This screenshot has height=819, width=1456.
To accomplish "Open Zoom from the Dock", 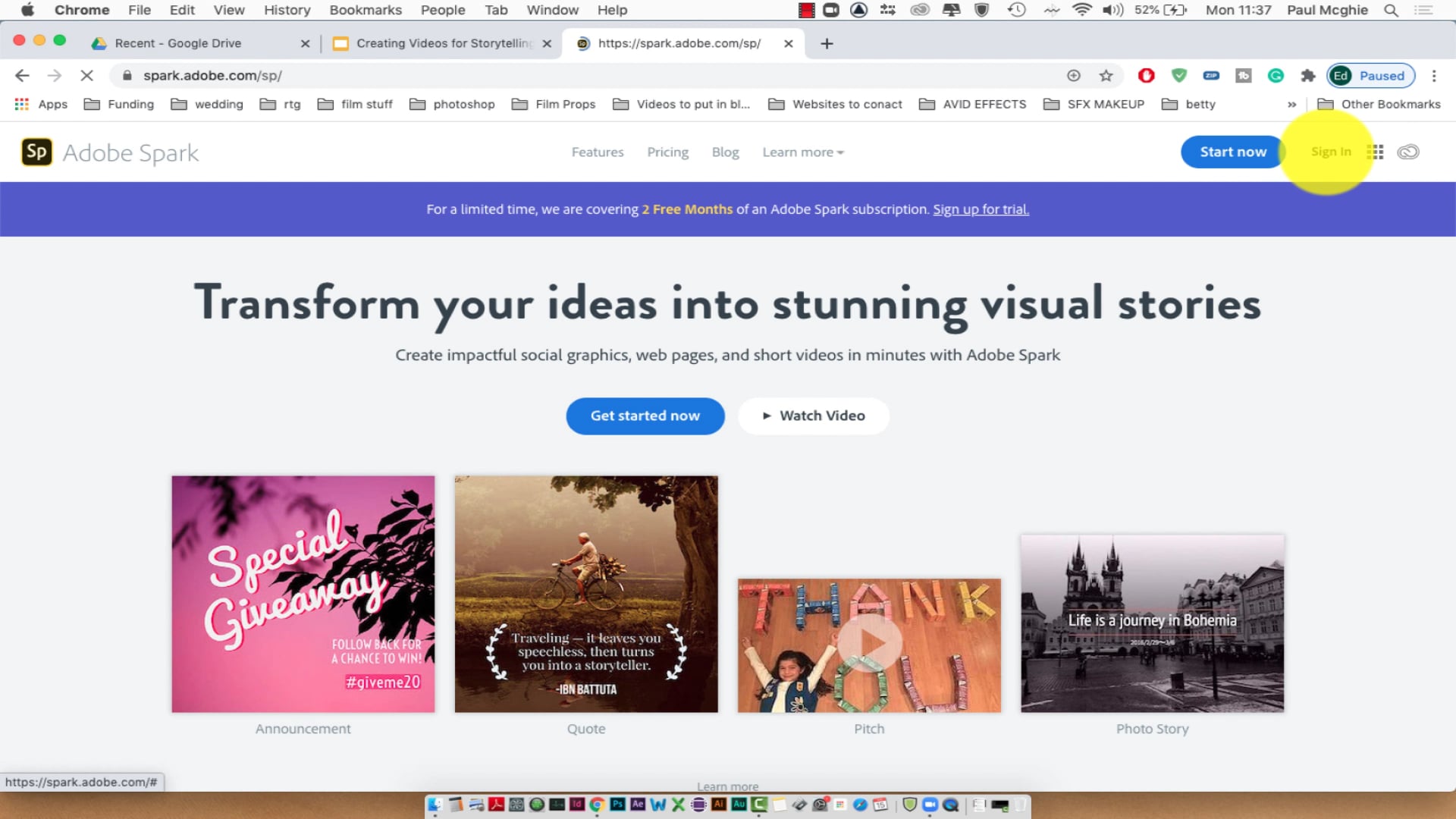I will click(930, 805).
